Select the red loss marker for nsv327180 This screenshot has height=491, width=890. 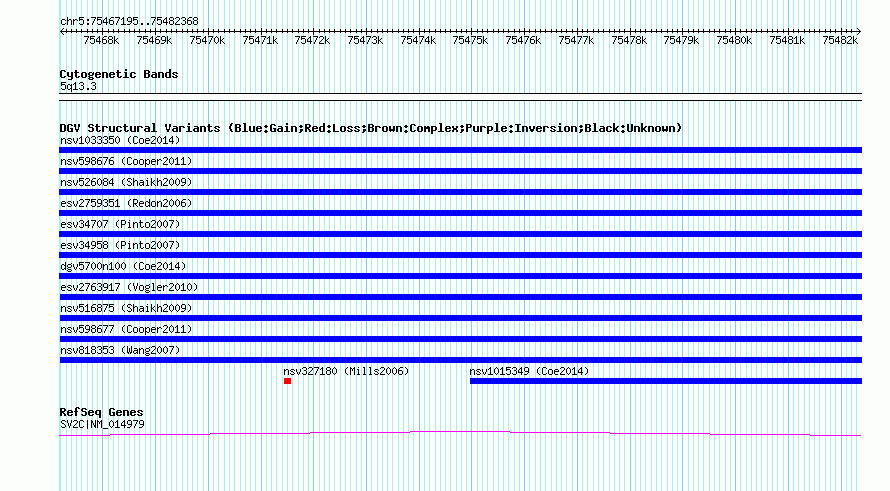coord(287,381)
